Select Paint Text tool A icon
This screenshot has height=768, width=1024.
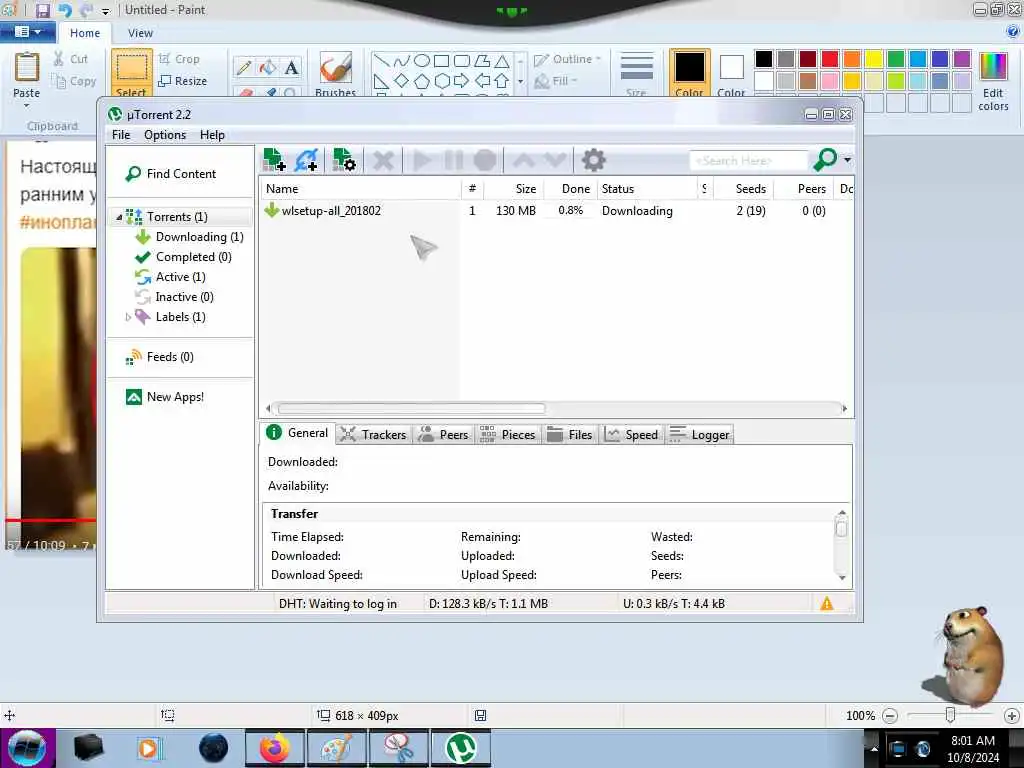pos(291,67)
